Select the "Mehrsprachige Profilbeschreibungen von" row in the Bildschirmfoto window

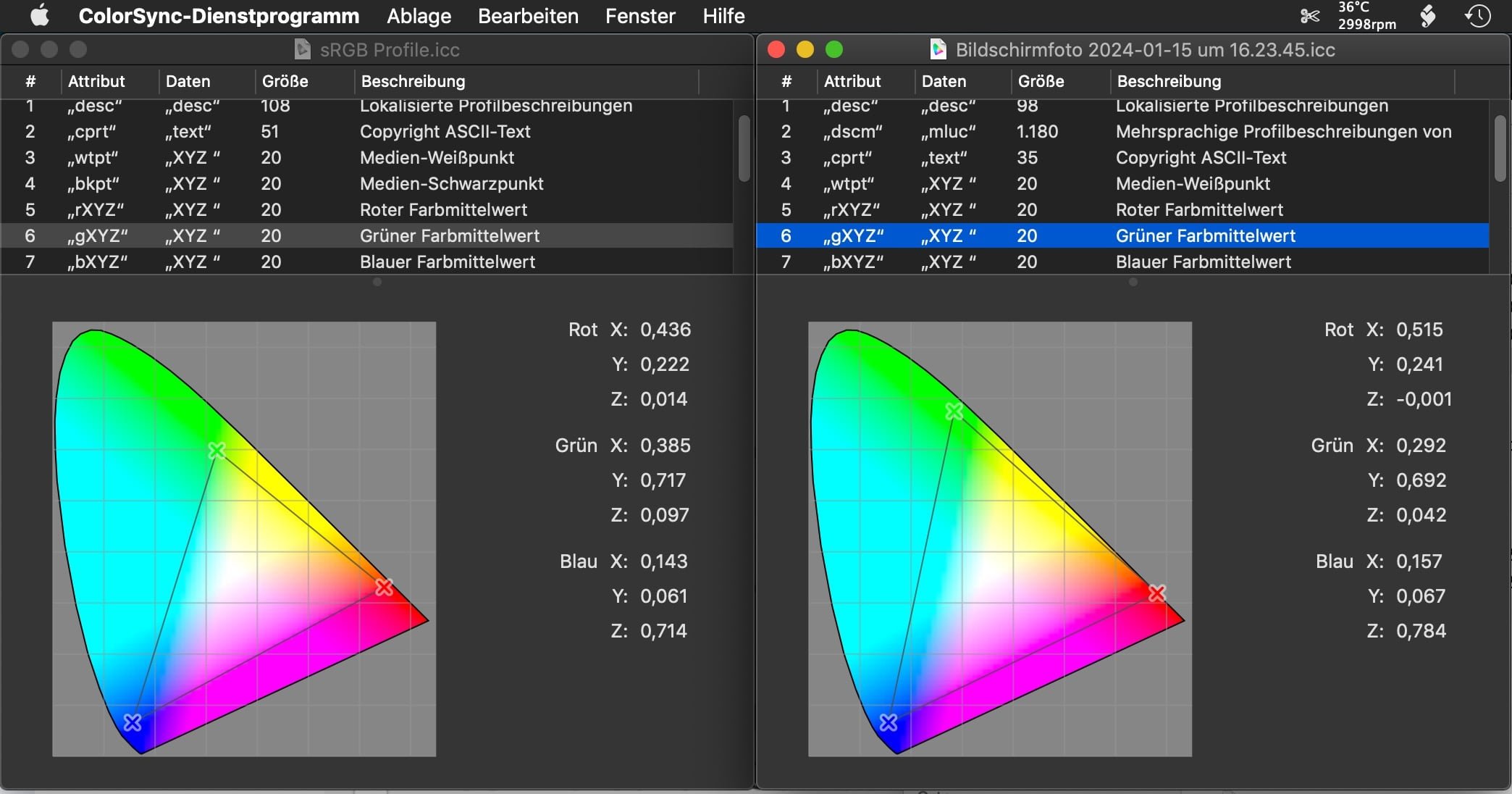click(x=1122, y=132)
